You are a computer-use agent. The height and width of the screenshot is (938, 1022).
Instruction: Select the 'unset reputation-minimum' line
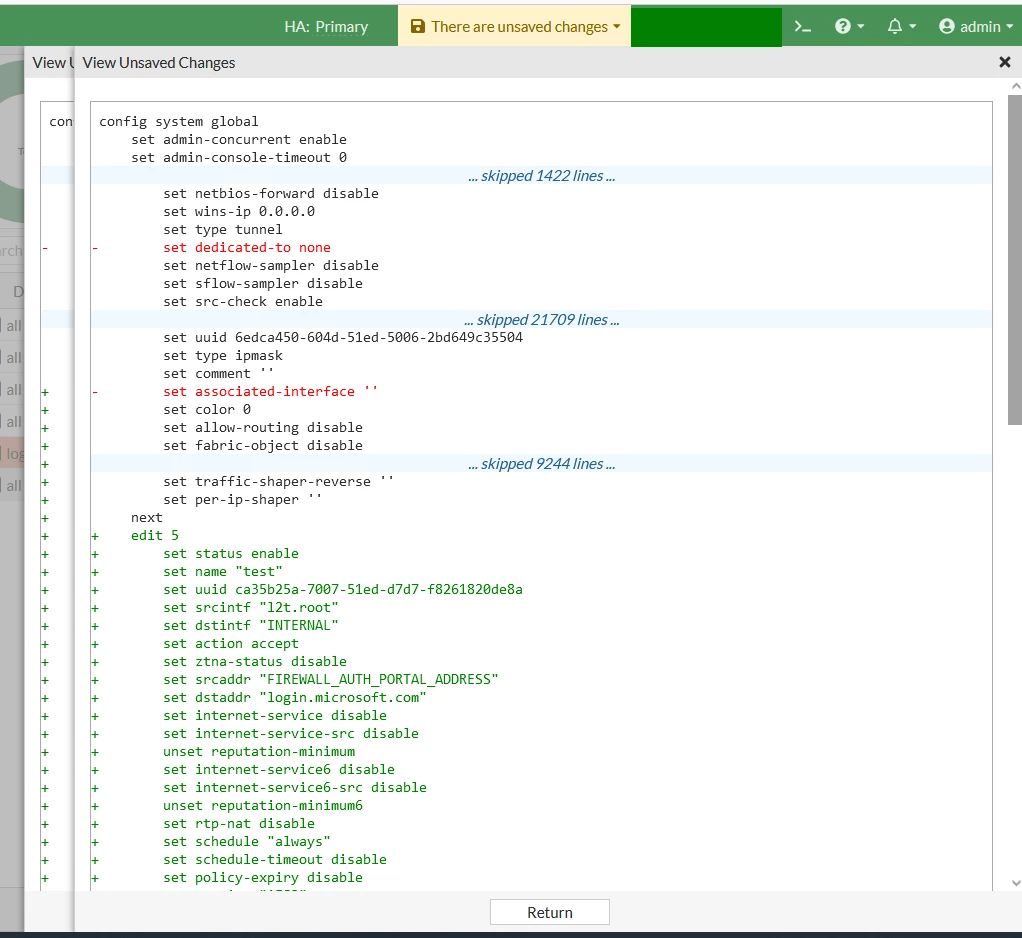(x=259, y=751)
